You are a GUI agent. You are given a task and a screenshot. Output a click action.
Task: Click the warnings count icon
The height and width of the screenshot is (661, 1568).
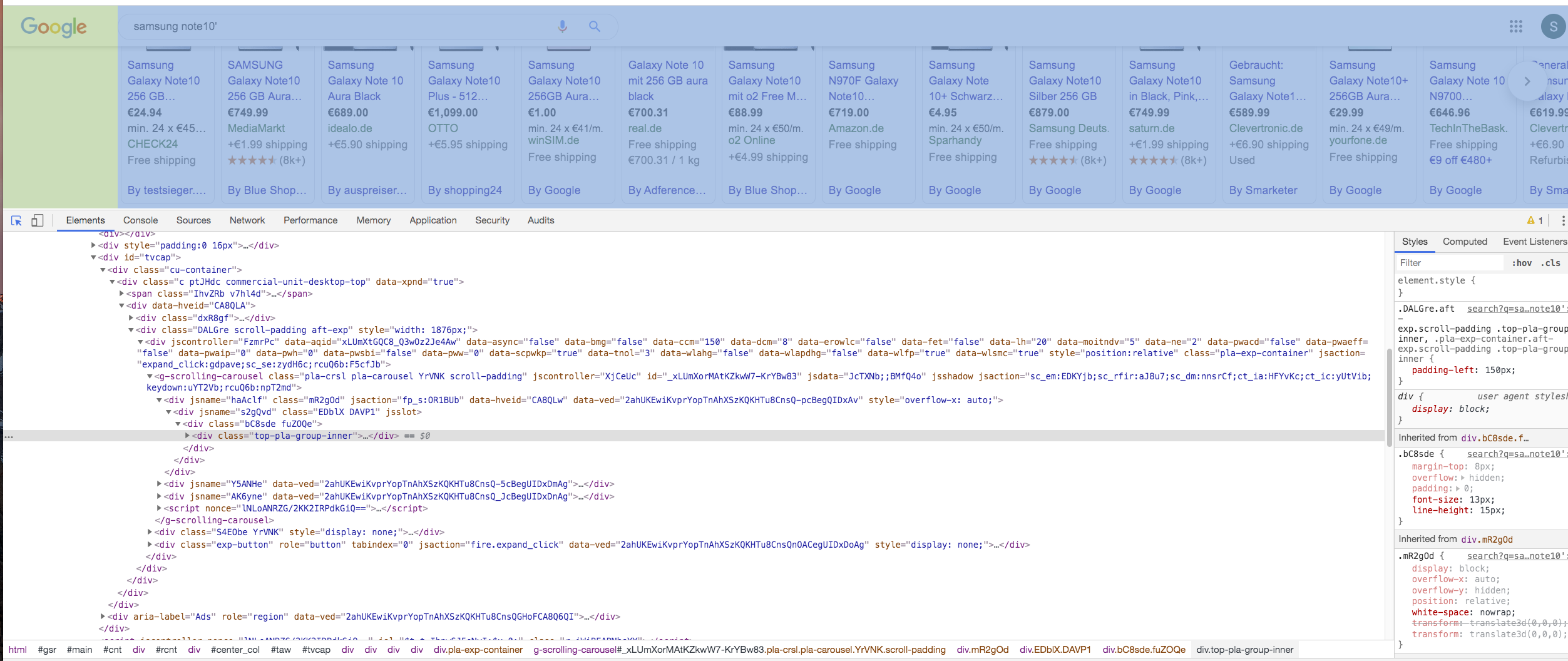[1534, 220]
